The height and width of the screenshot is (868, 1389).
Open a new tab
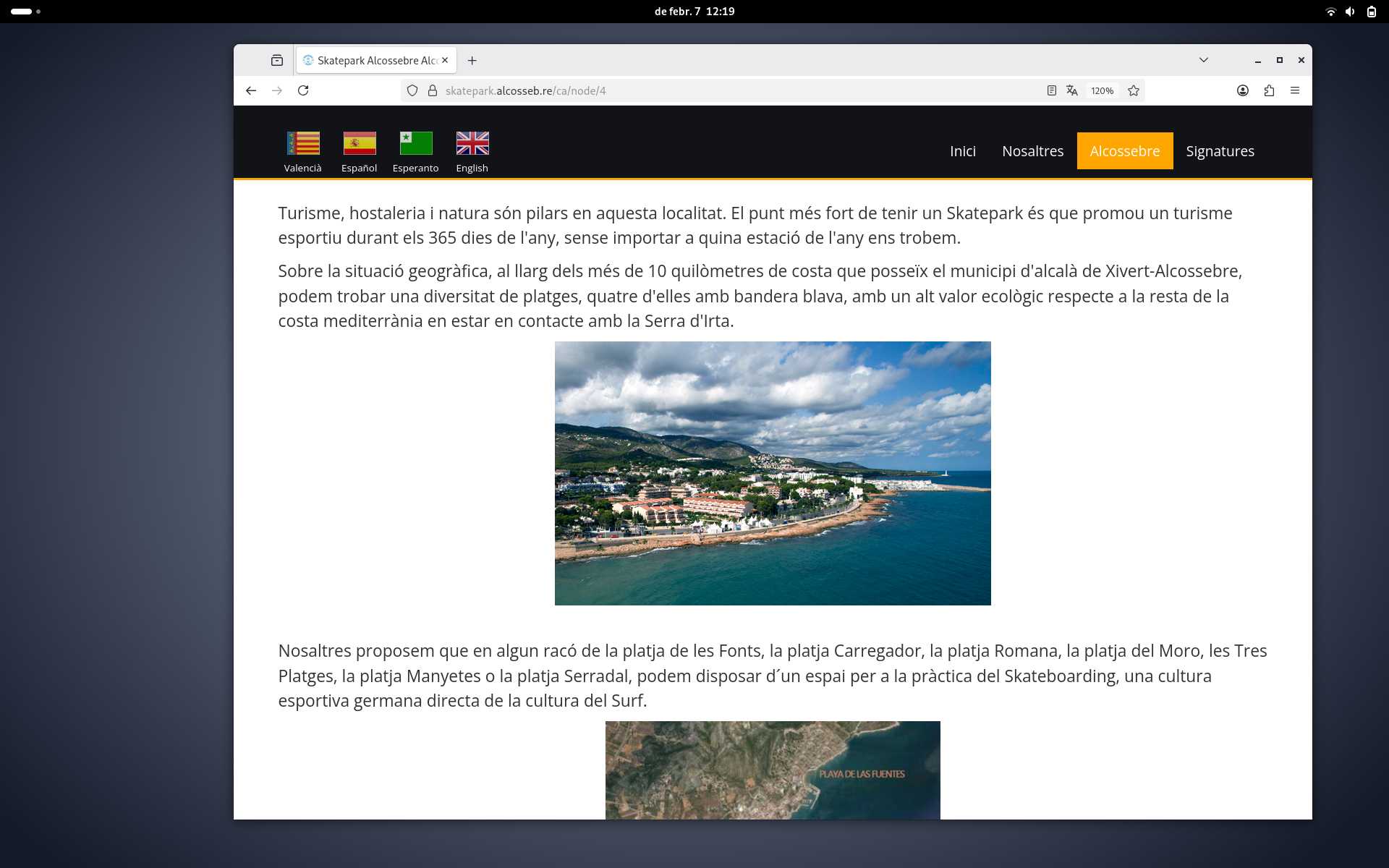click(x=472, y=60)
